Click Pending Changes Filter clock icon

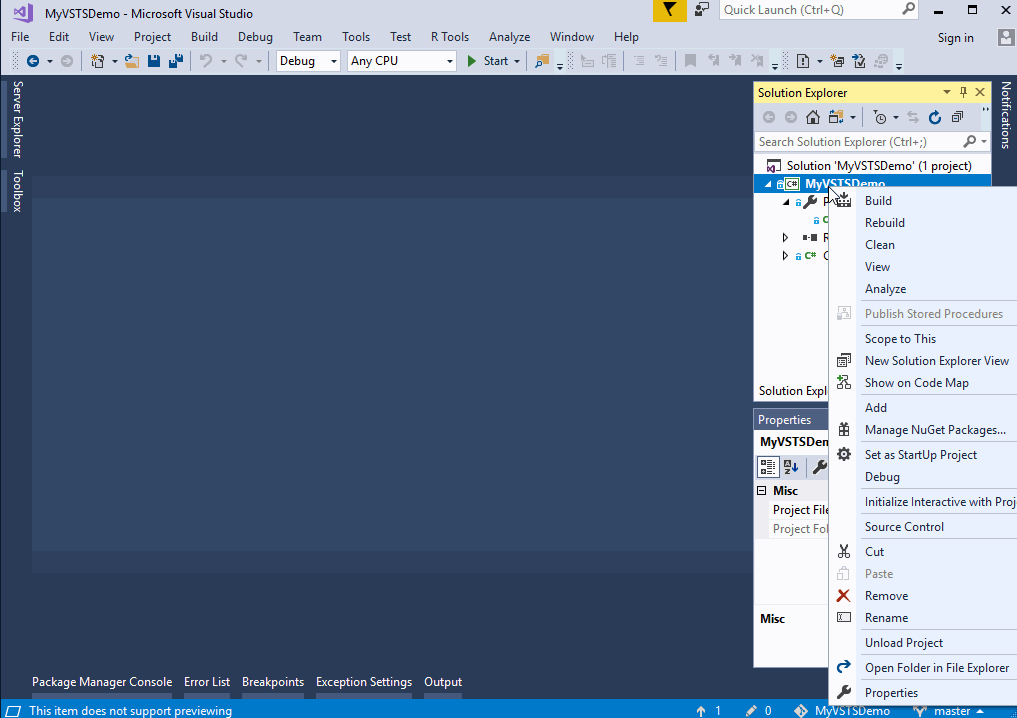pyautogui.click(x=879, y=117)
